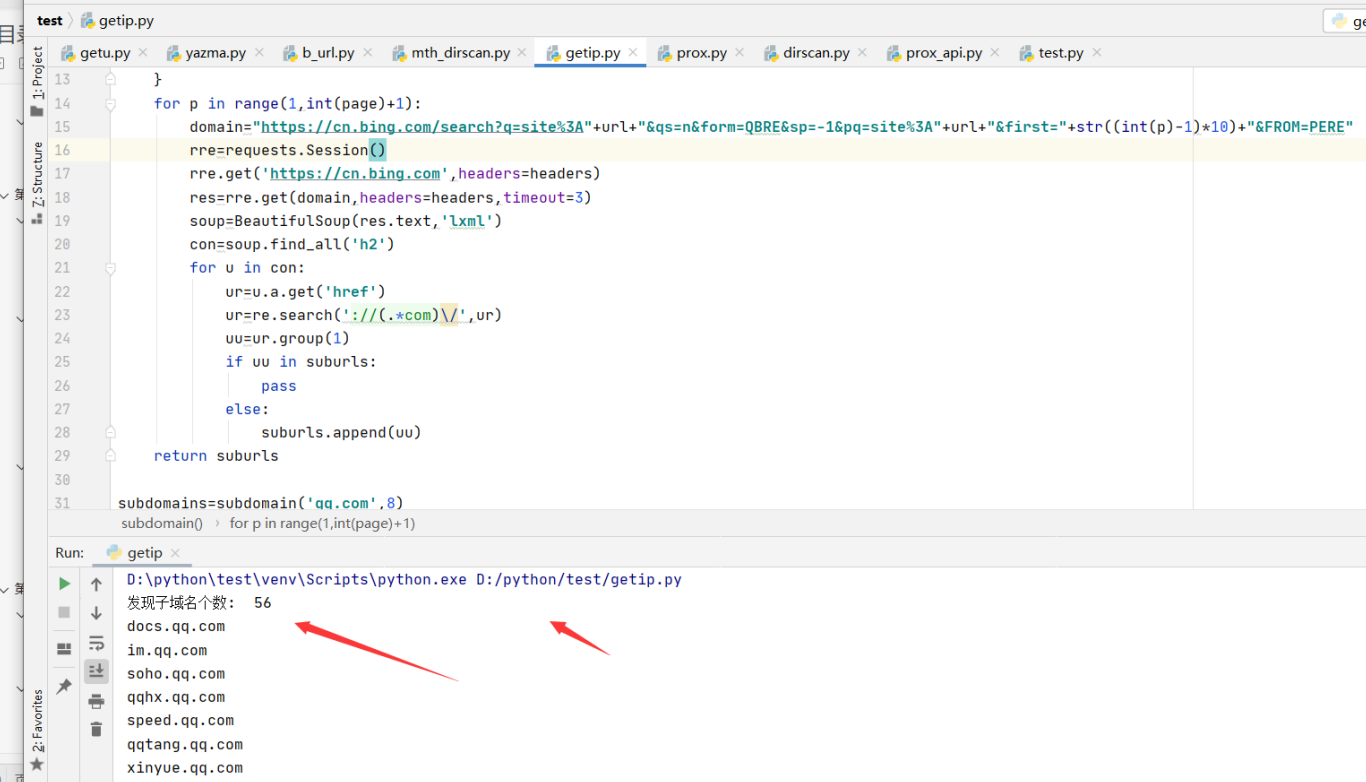1366x782 pixels.
Task: Open the Z: Structure tool window
Action: coord(38,173)
